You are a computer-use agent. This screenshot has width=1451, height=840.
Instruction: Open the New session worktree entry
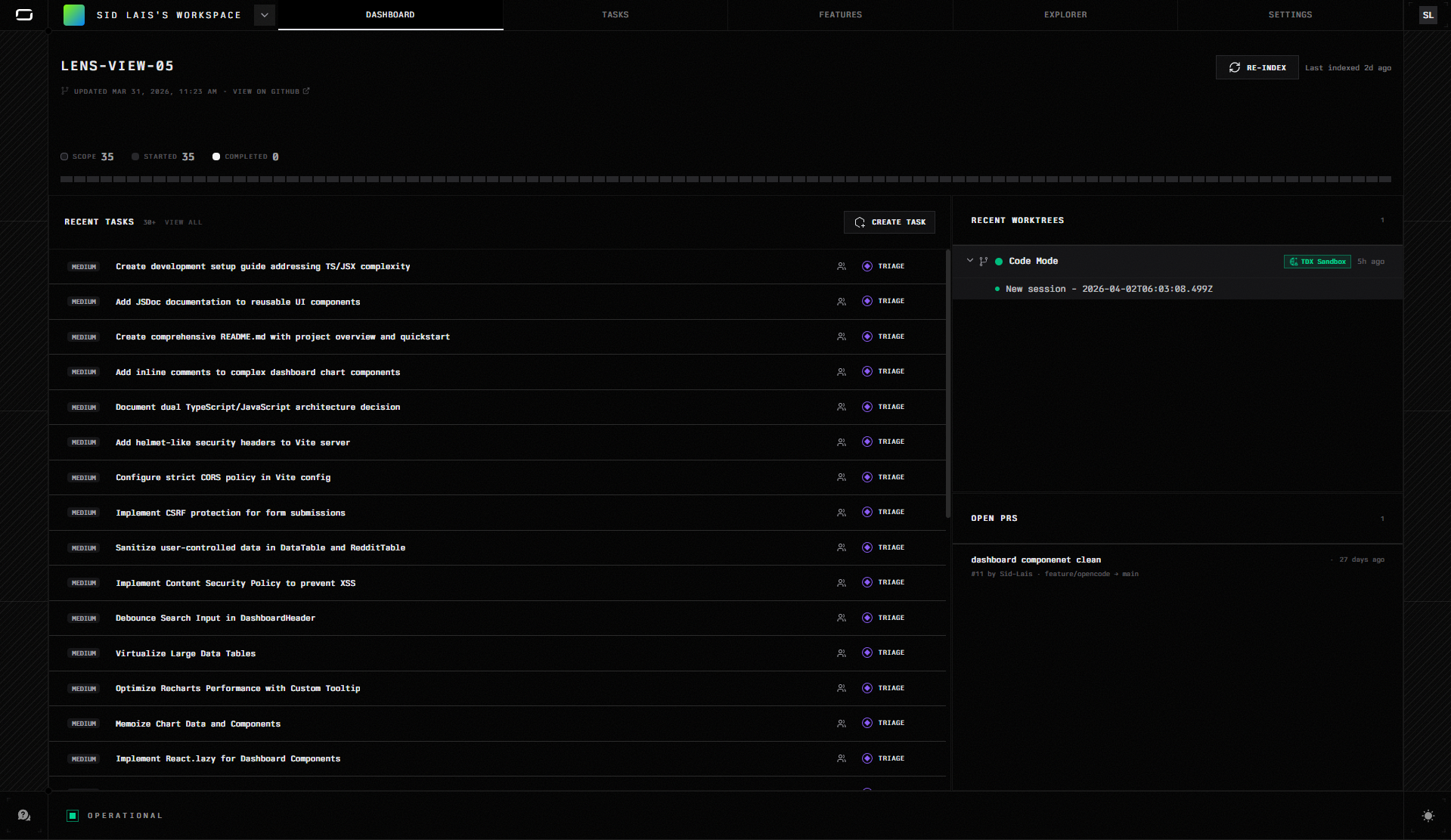pos(1108,289)
